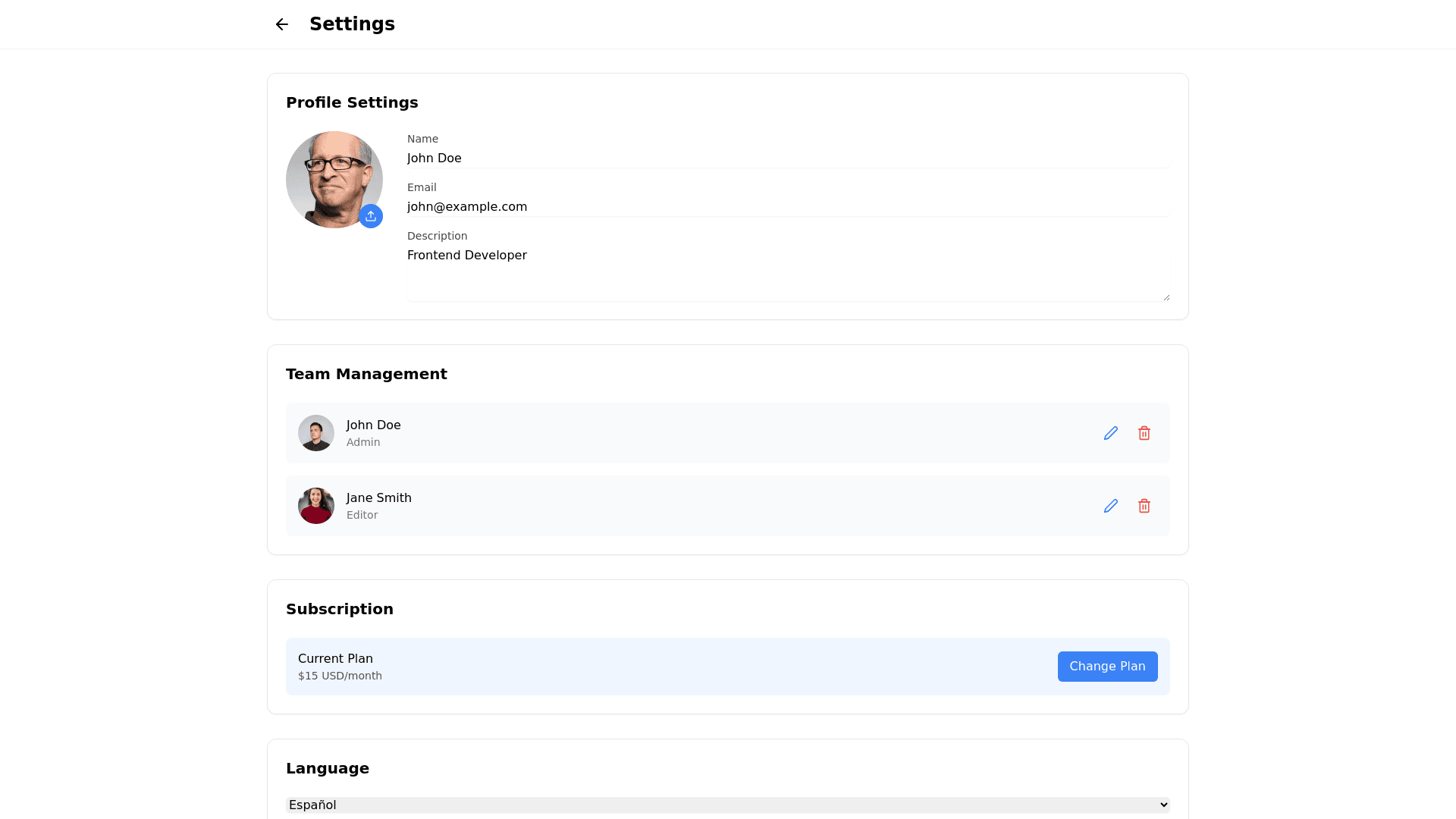Click the description textarea resize handle

click(x=1166, y=297)
